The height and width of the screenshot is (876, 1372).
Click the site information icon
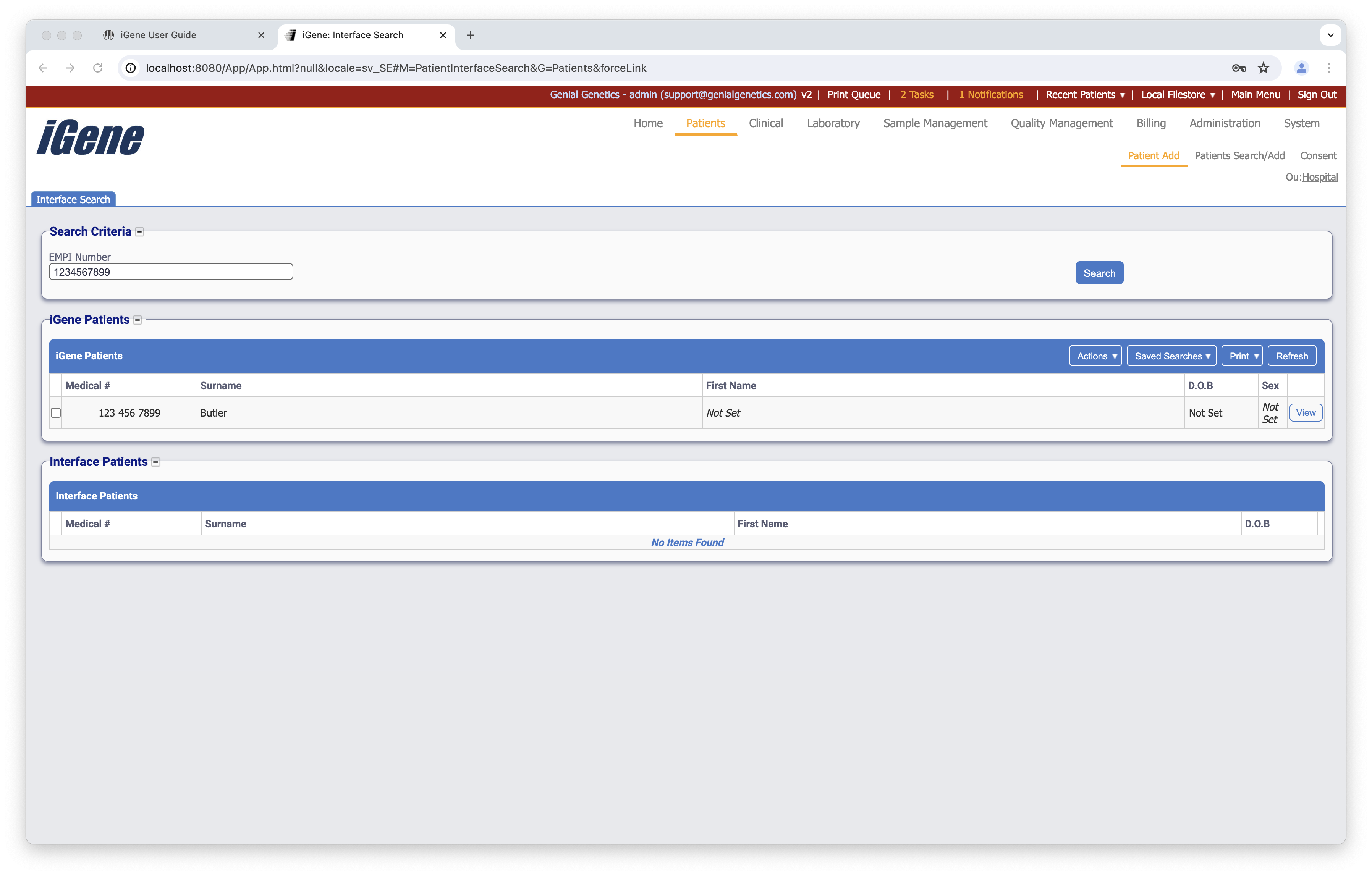coord(131,68)
